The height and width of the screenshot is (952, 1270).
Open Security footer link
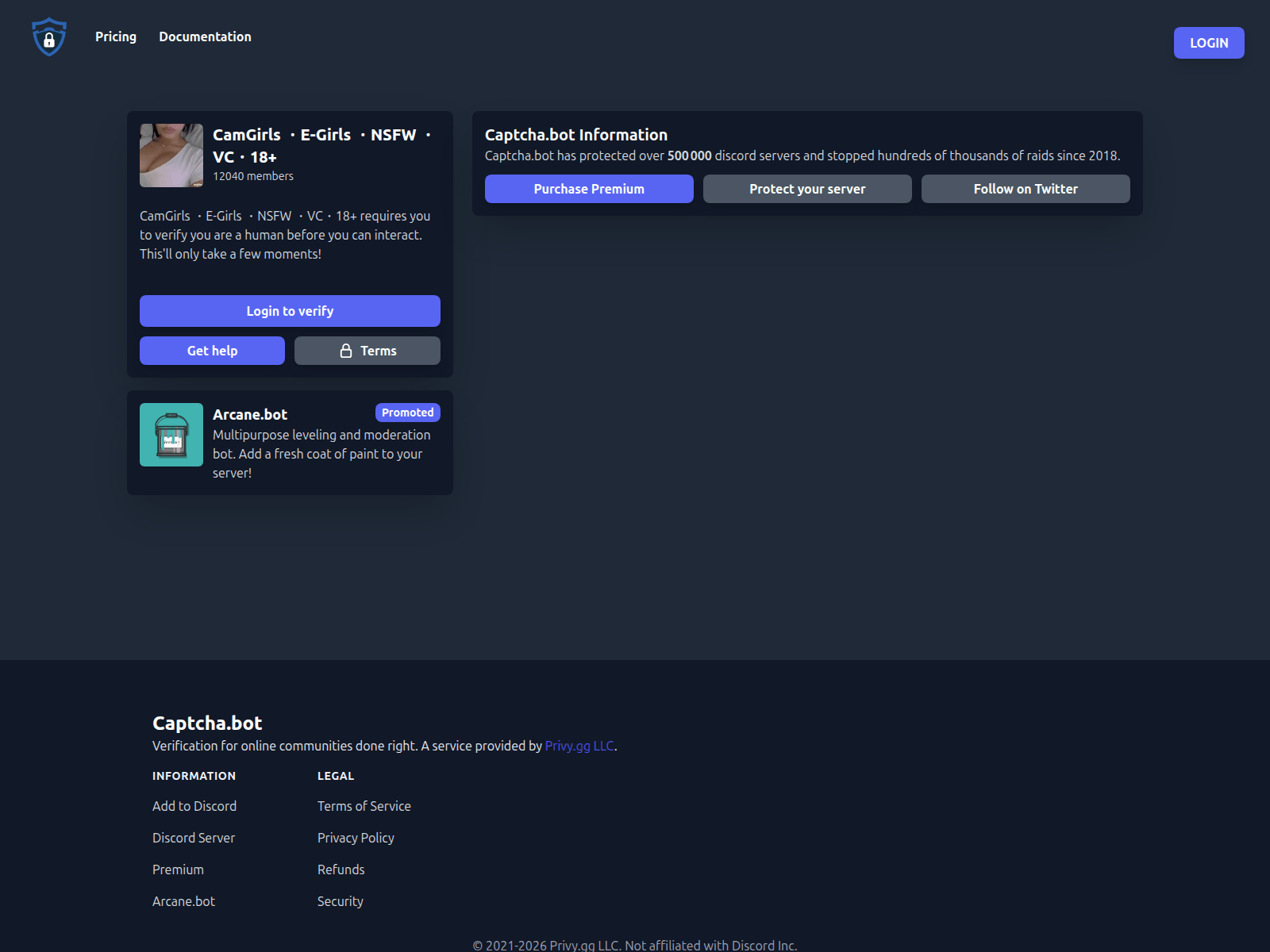pos(341,901)
